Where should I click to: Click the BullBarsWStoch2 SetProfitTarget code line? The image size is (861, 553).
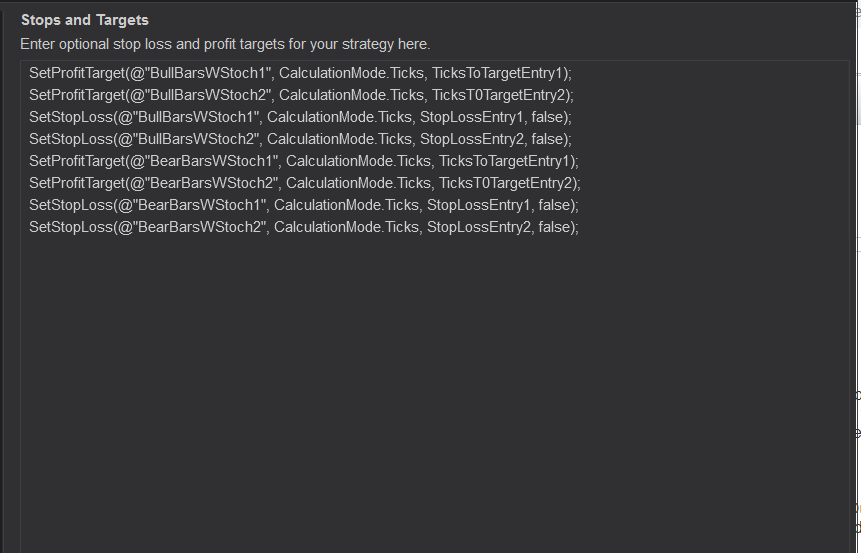click(x=301, y=95)
